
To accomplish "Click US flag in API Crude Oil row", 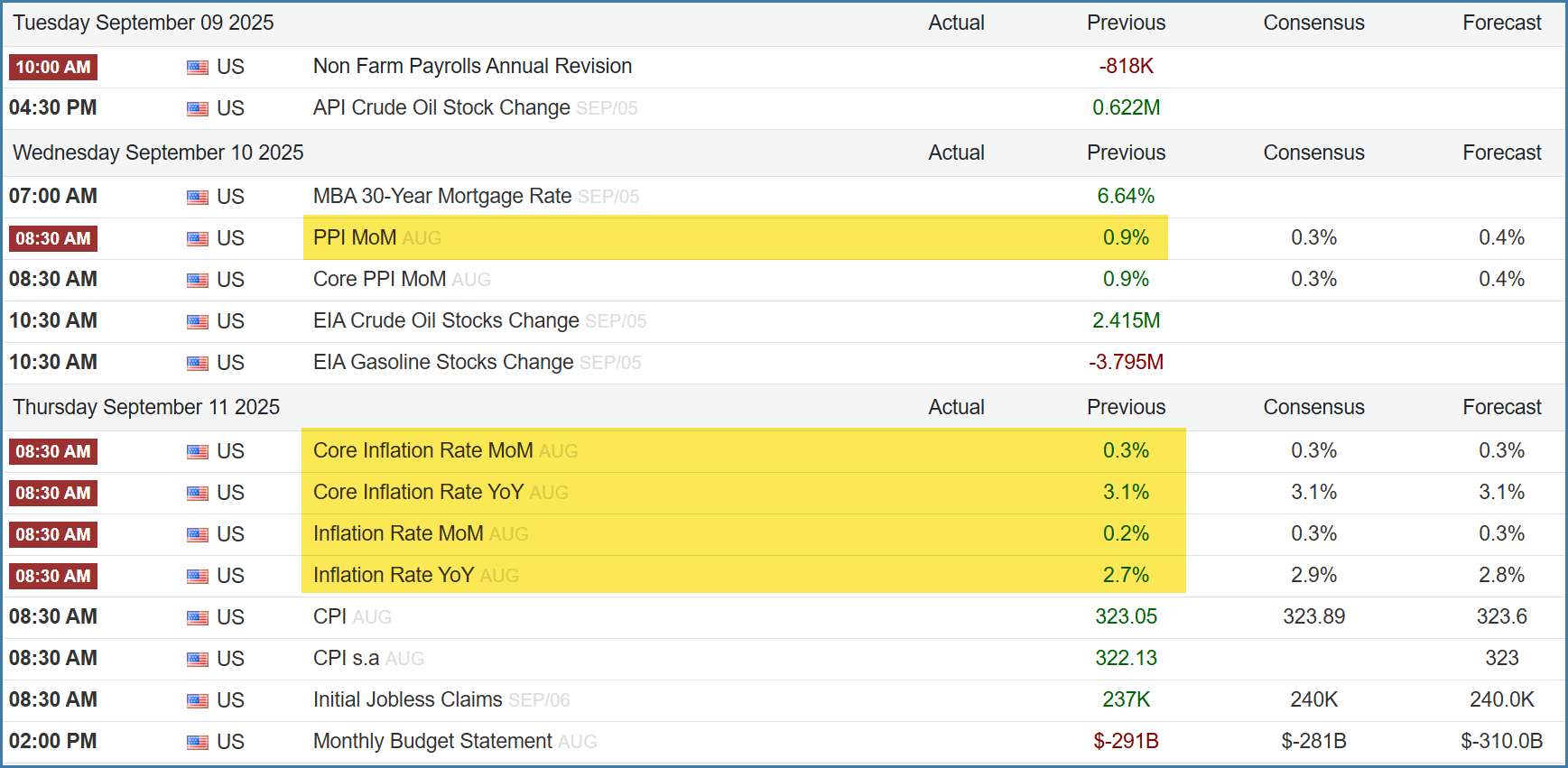I will tap(198, 109).
